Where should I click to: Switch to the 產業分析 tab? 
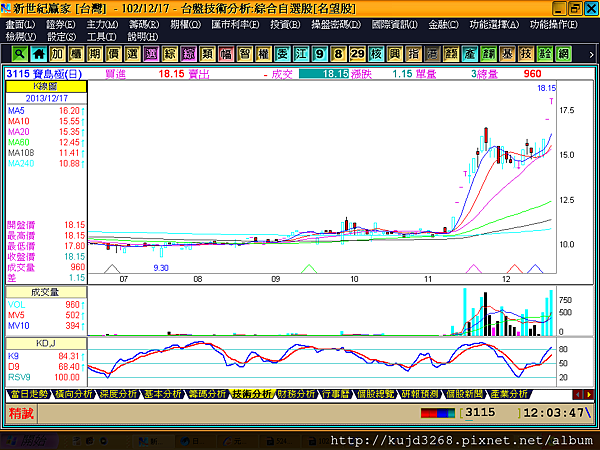(509, 394)
